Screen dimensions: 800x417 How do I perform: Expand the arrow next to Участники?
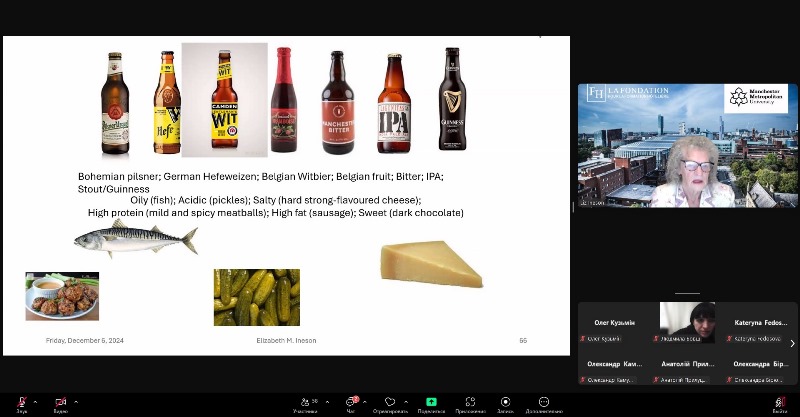pyautogui.click(x=327, y=402)
